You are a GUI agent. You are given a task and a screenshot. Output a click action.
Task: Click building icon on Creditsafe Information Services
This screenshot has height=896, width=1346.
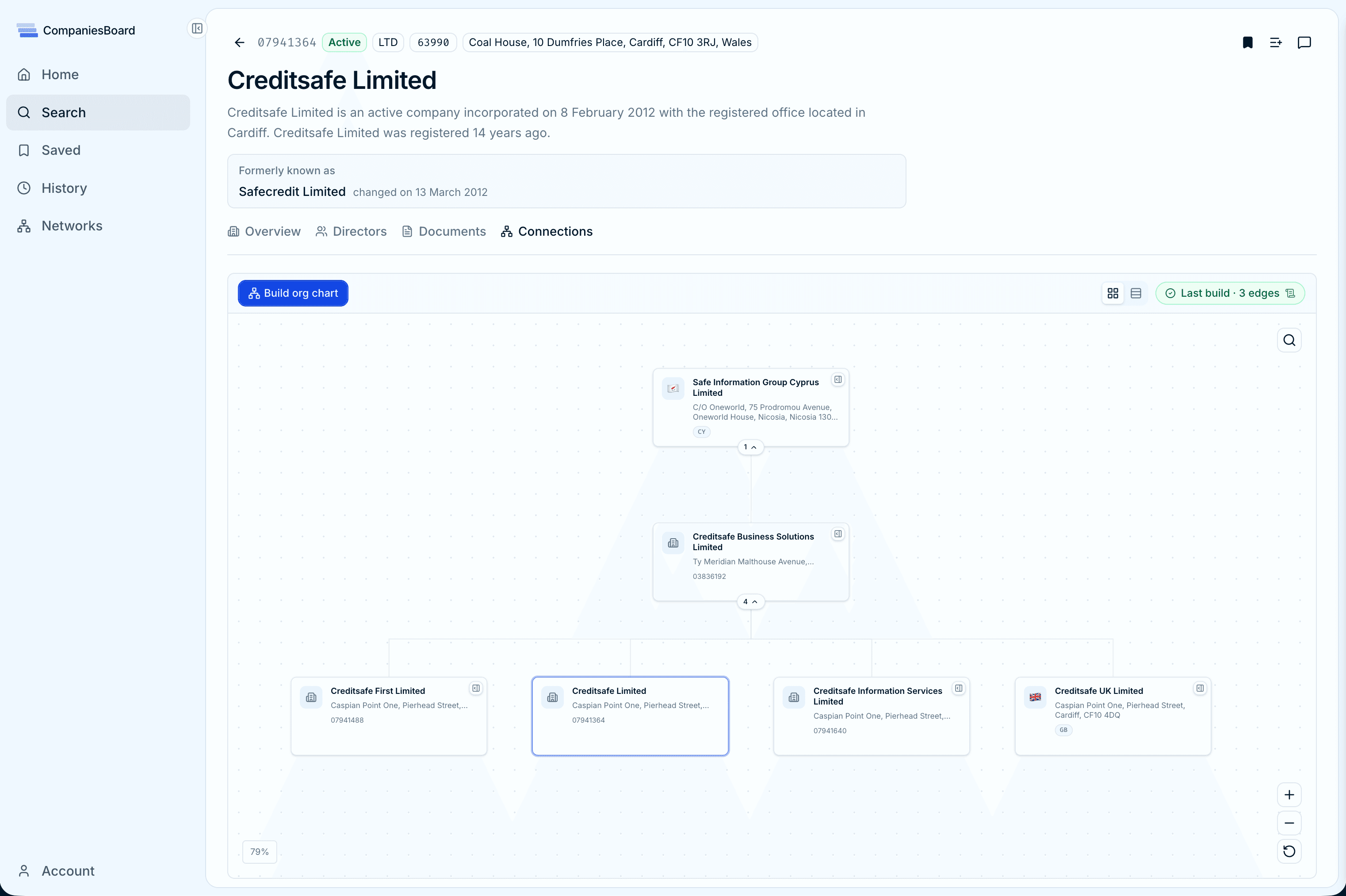[x=794, y=697]
